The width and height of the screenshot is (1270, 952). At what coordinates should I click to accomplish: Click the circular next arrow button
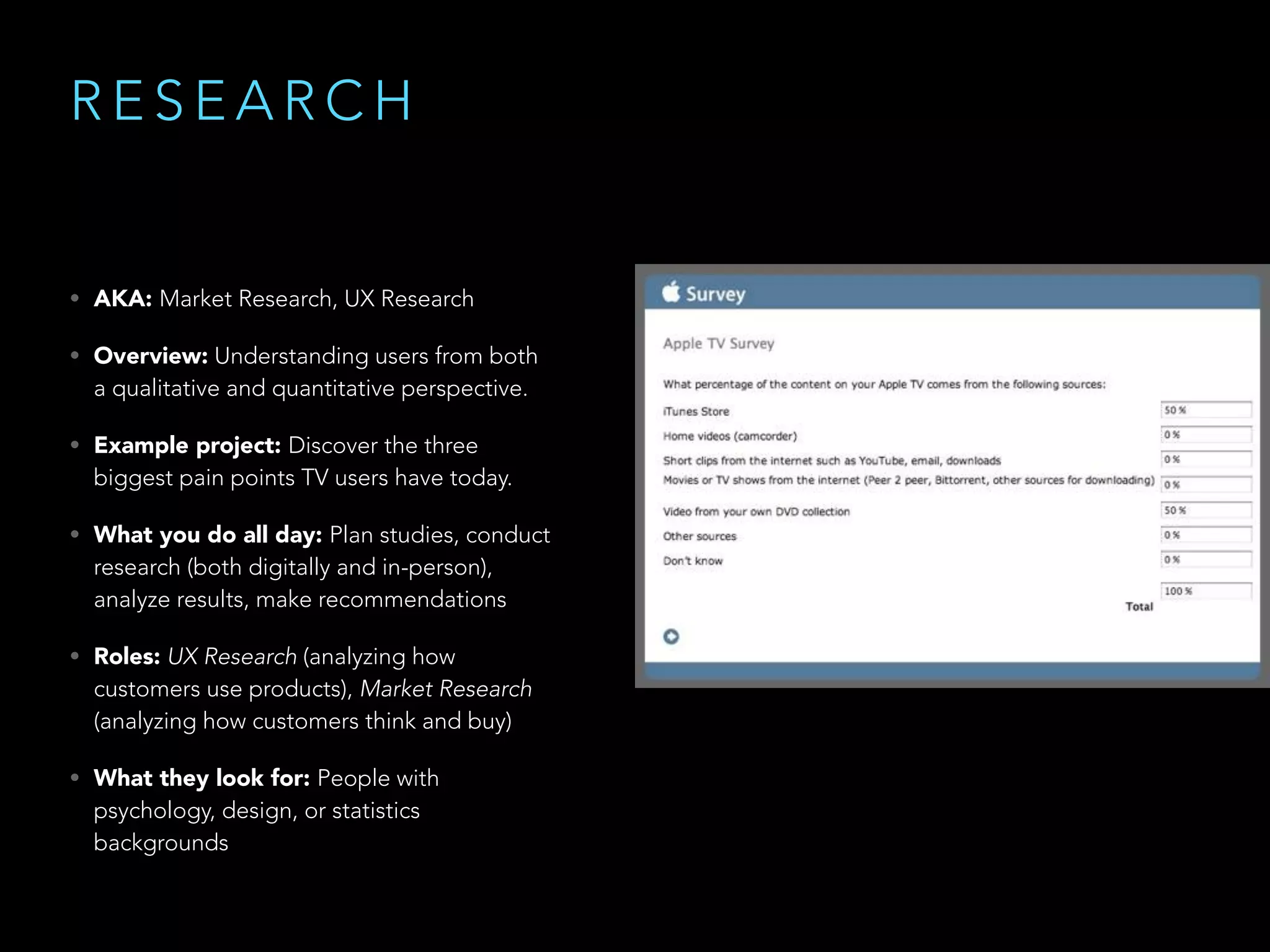[x=671, y=637]
